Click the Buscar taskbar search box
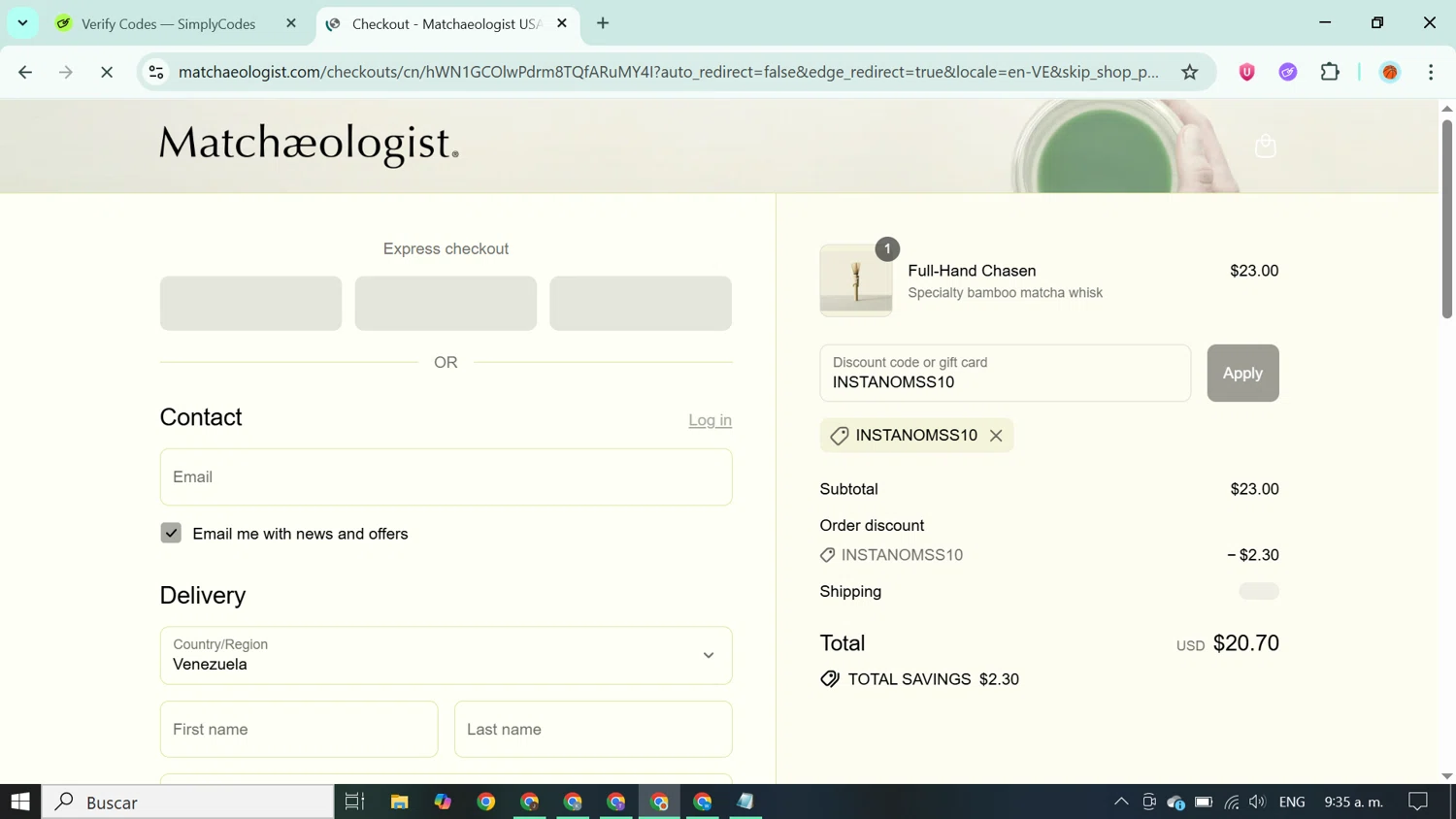This screenshot has height=819, width=1456. [x=188, y=802]
